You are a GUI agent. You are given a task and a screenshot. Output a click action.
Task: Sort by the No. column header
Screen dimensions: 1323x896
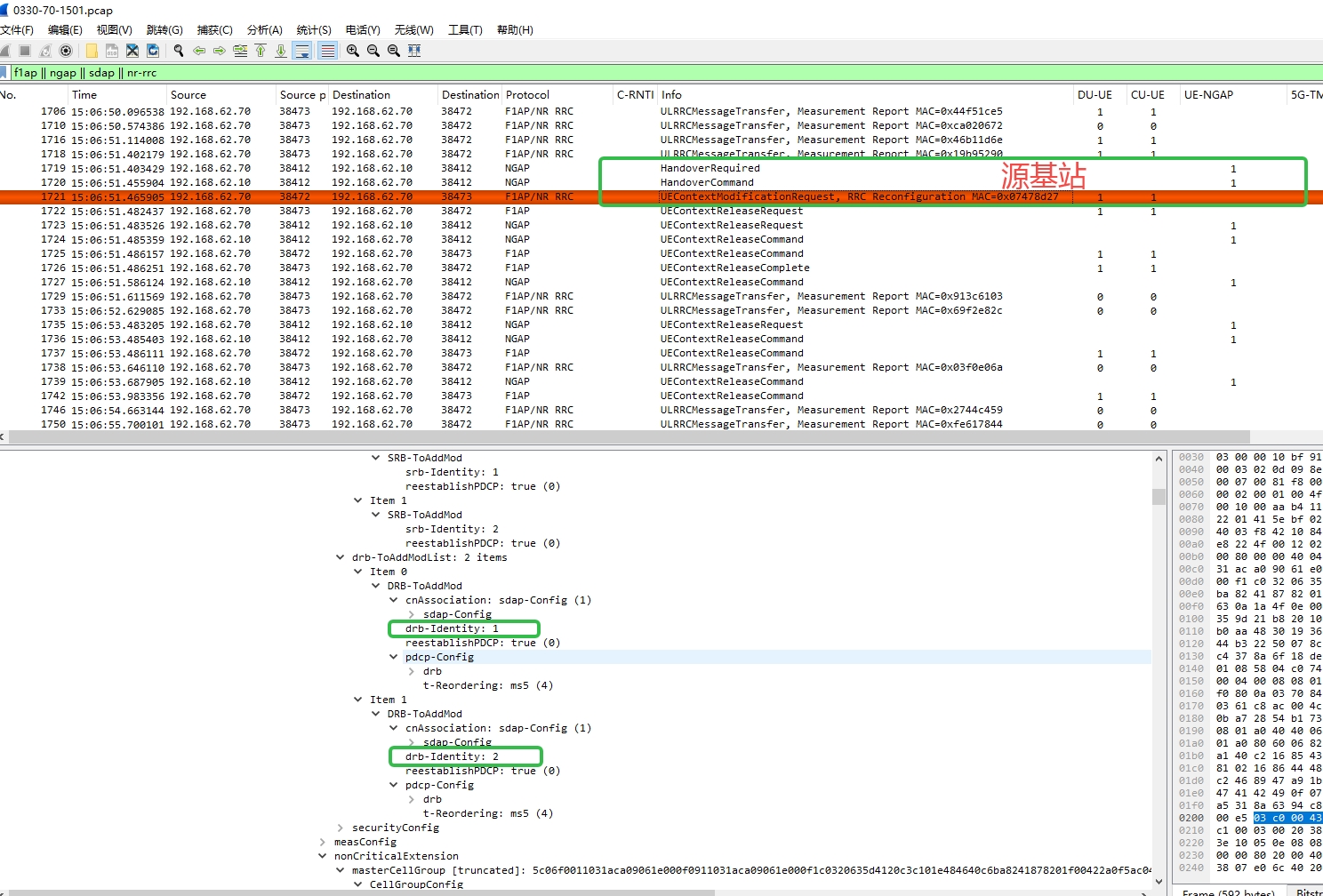34,95
